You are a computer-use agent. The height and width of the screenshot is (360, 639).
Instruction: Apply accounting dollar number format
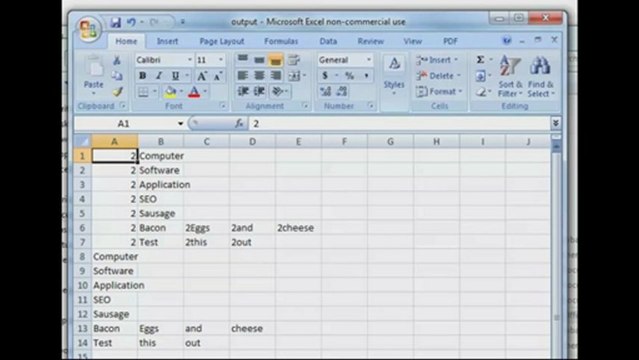[x=325, y=76]
